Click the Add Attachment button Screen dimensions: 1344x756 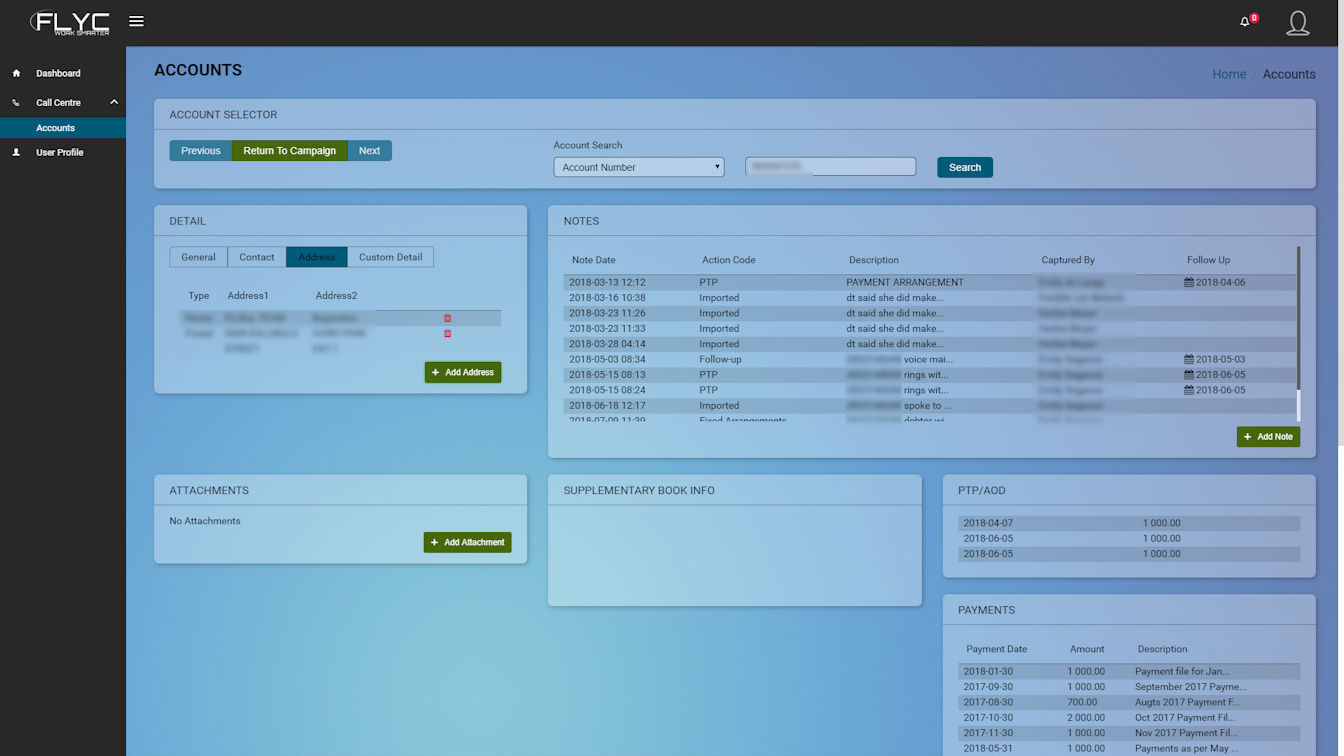click(x=467, y=542)
